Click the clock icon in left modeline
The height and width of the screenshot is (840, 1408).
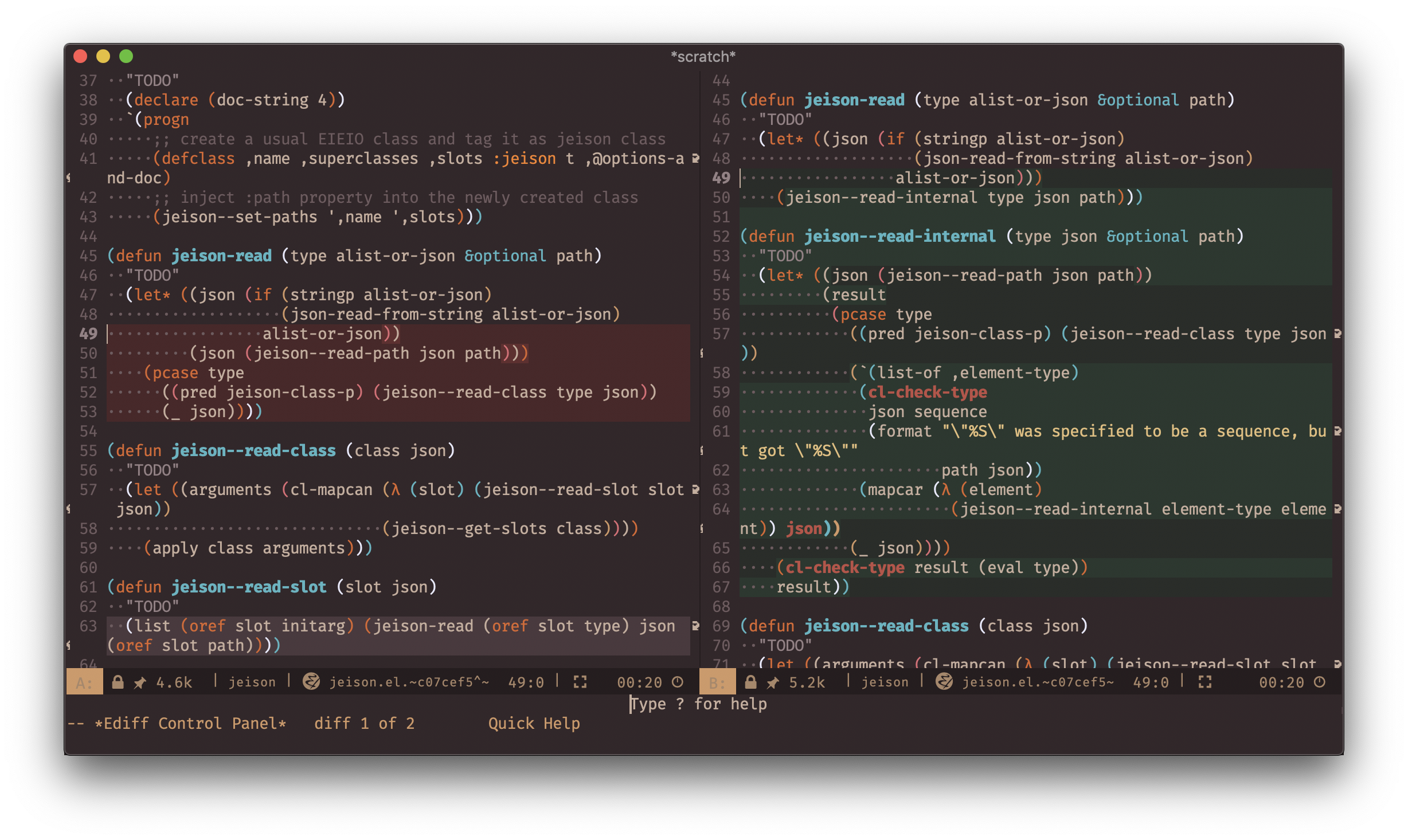[678, 682]
